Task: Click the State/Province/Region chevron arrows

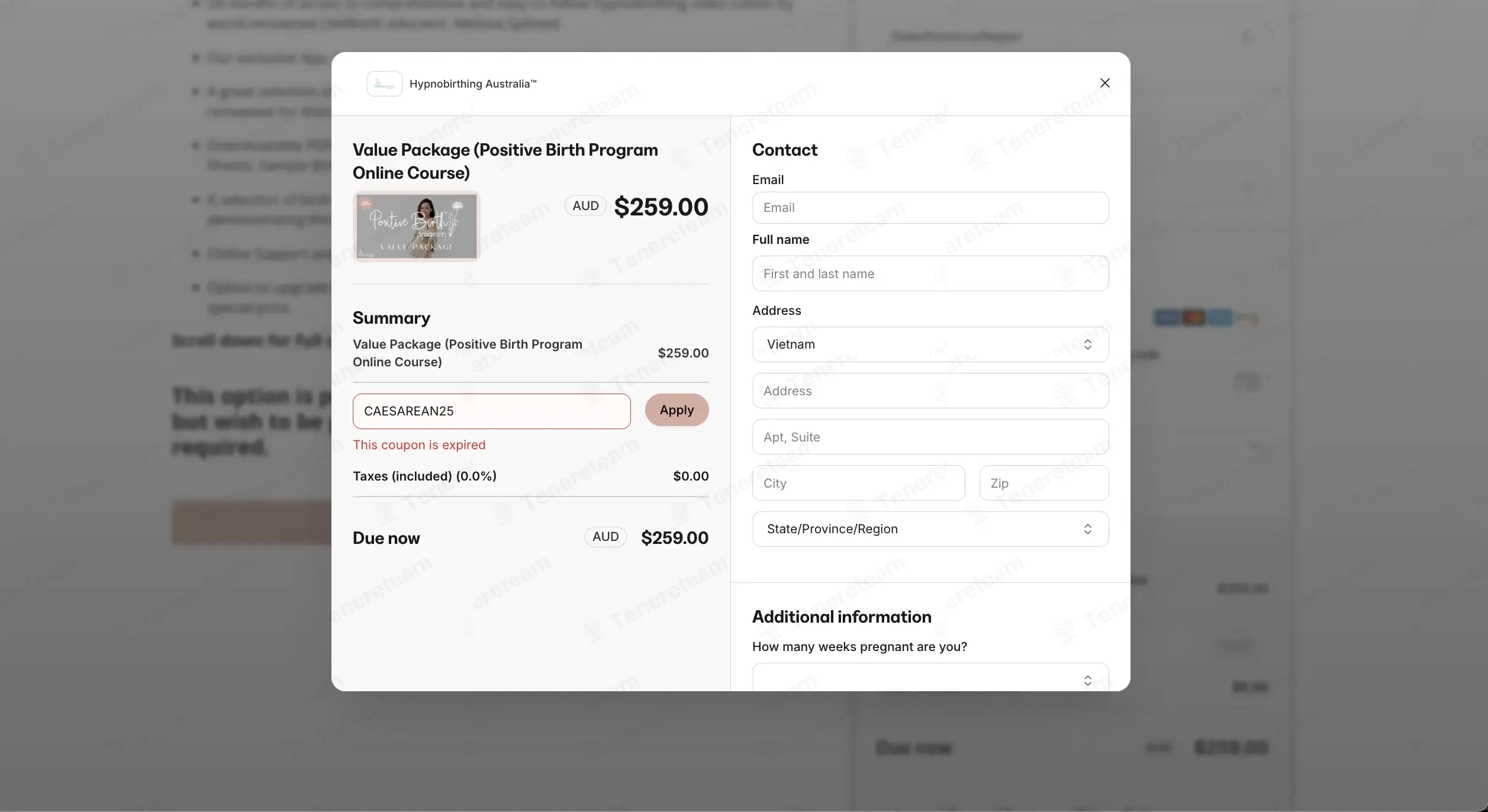Action: [x=1087, y=529]
